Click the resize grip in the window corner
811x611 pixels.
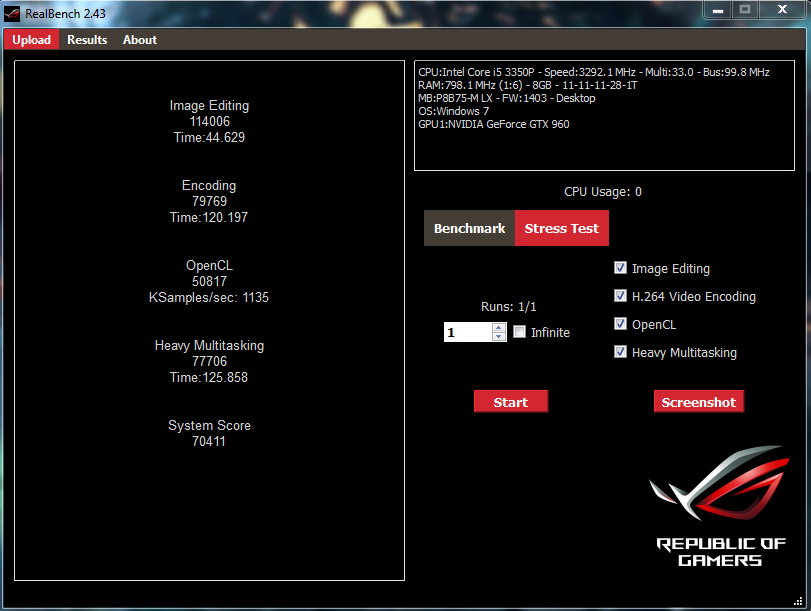click(x=803, y=603)
